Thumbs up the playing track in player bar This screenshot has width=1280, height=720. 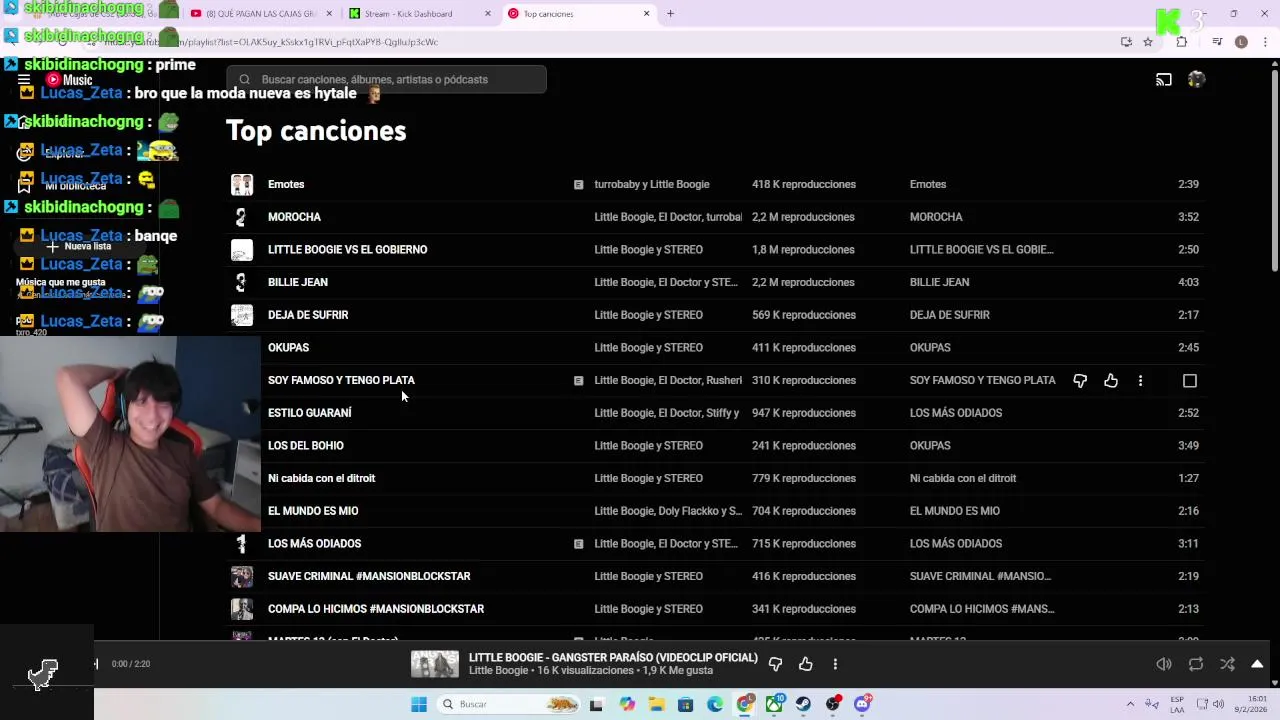click(806, 664)
